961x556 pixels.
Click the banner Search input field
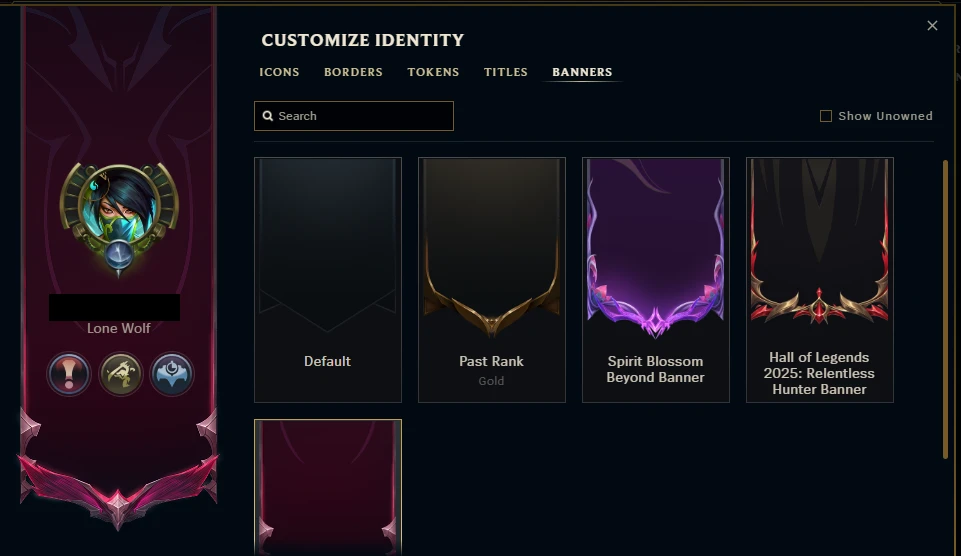coord(360,116)
